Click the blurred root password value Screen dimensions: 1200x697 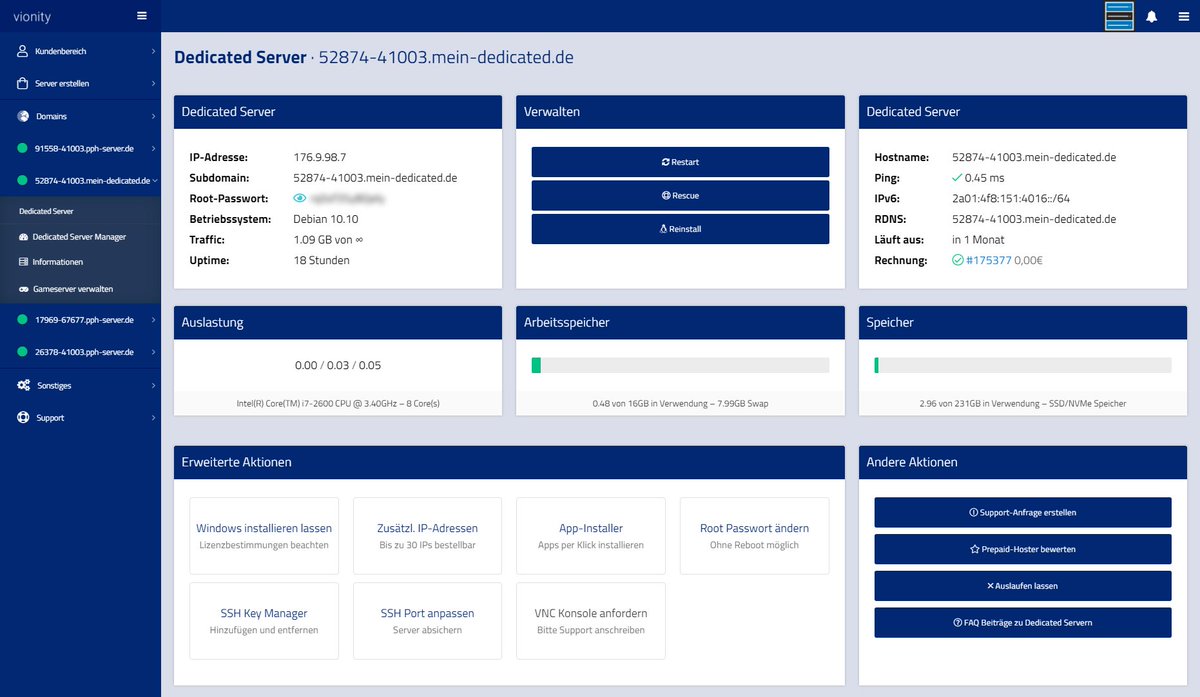(348, 199)
